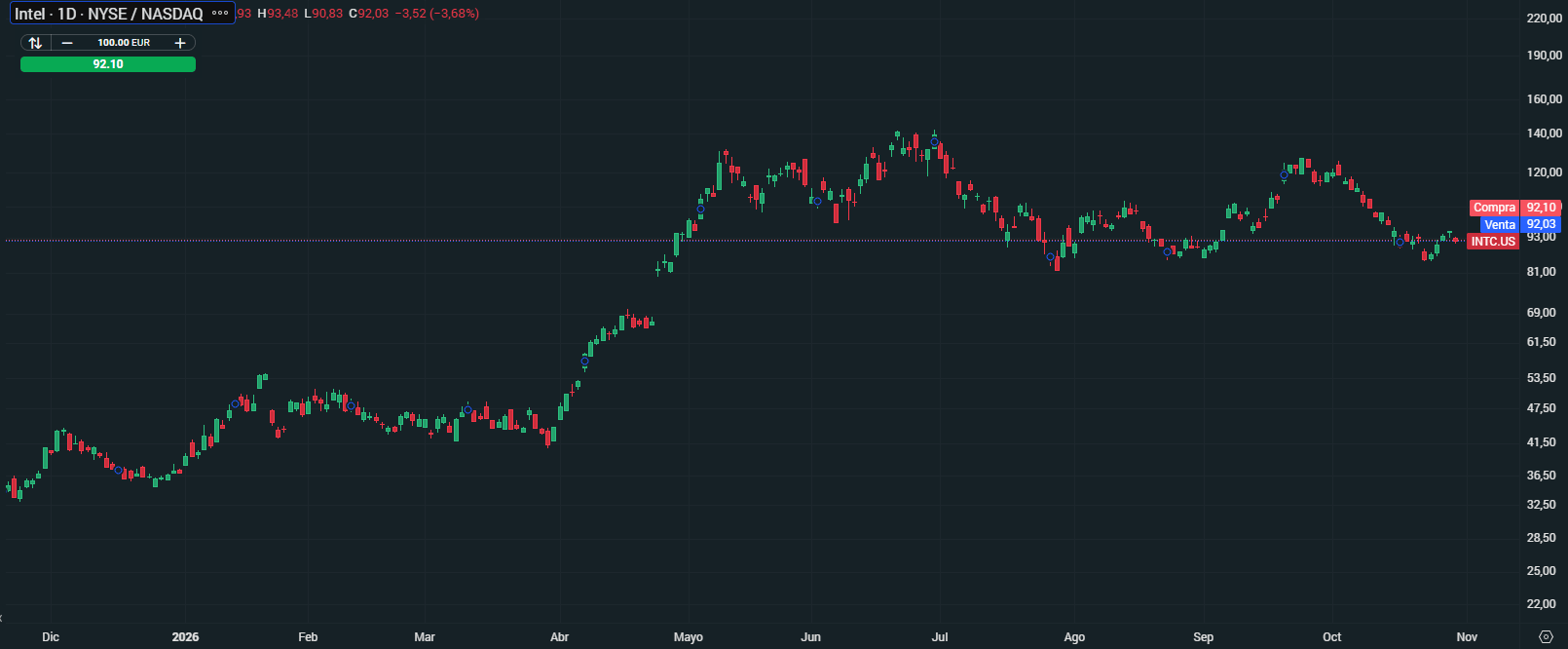Image resolution: width=1568 pixels, height=649 pixels.
Task: Click the 81,00 price axis label
Action: click(x=1542, y=272)
